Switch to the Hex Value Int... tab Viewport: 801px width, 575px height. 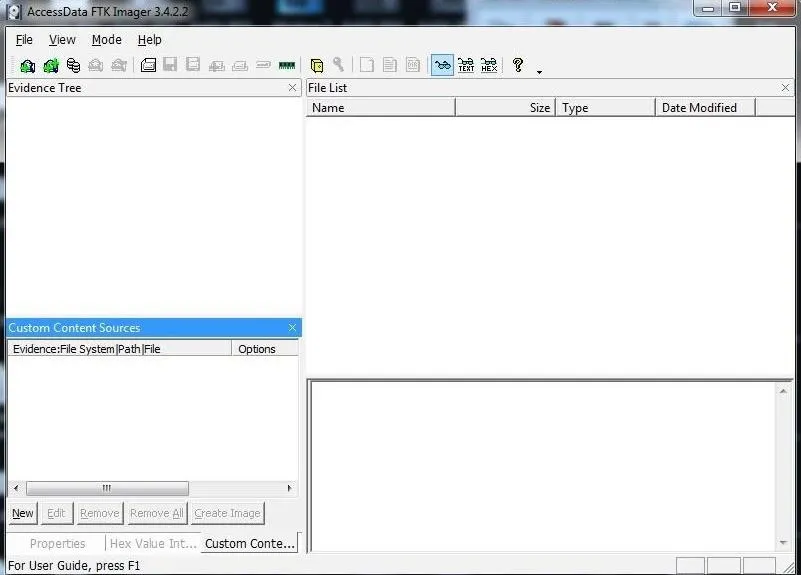coord(153,543)
